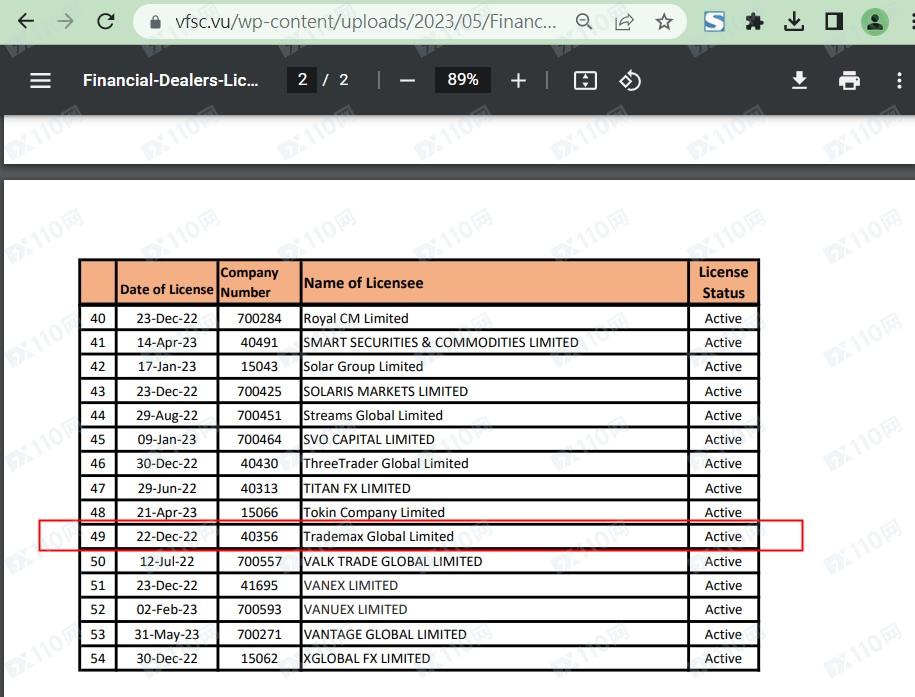Download the PDF file
Screen dimensions: 915x697
coord(799,80)
